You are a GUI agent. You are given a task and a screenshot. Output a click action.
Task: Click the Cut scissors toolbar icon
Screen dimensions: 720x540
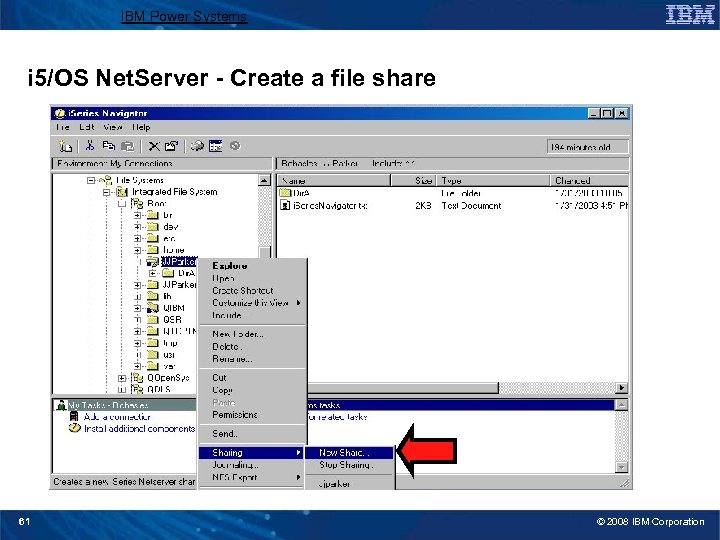tap(90, 146)
